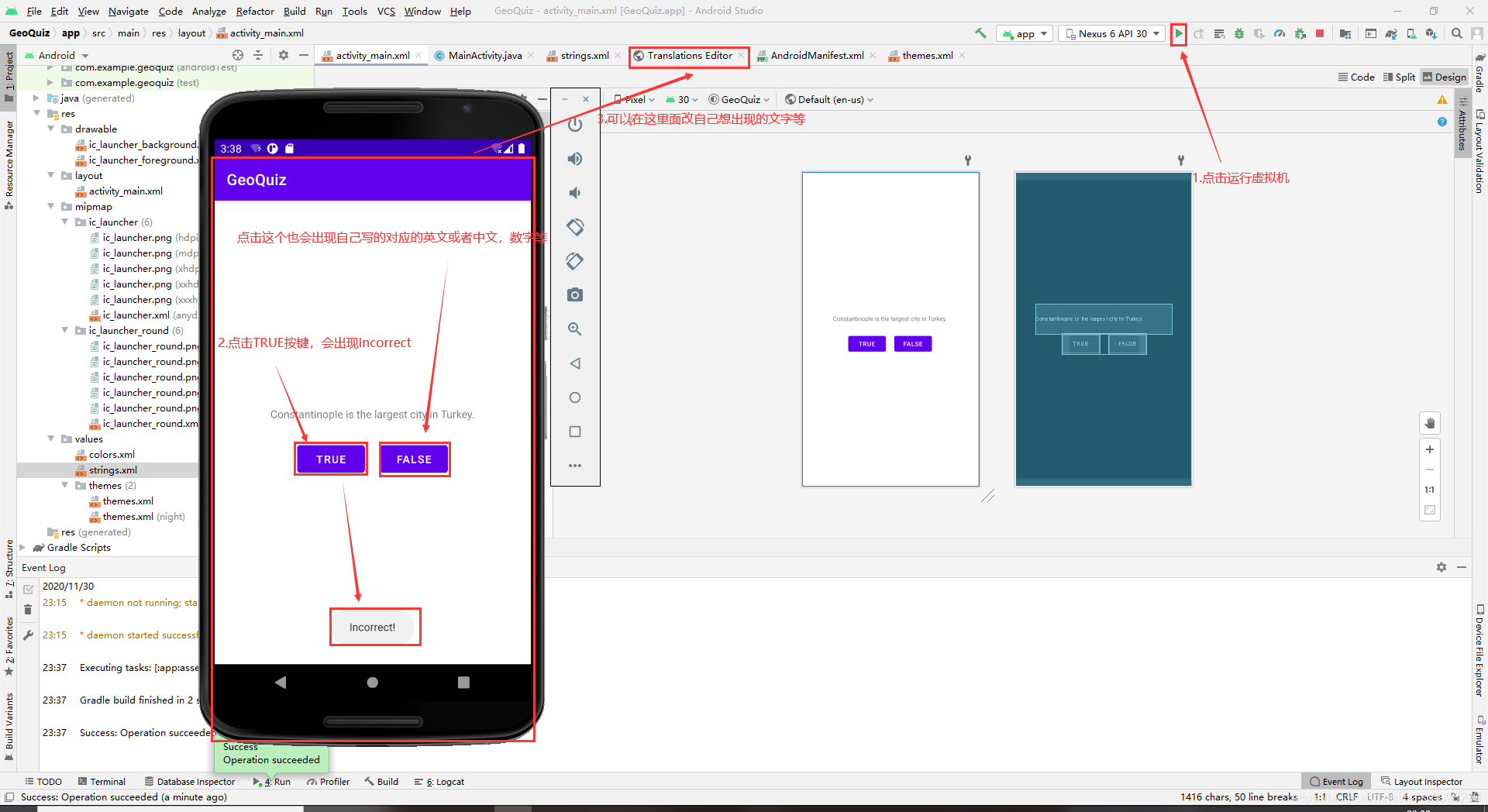
Task: Expand the Gradle Scripts node
Action: pos(22,548)
